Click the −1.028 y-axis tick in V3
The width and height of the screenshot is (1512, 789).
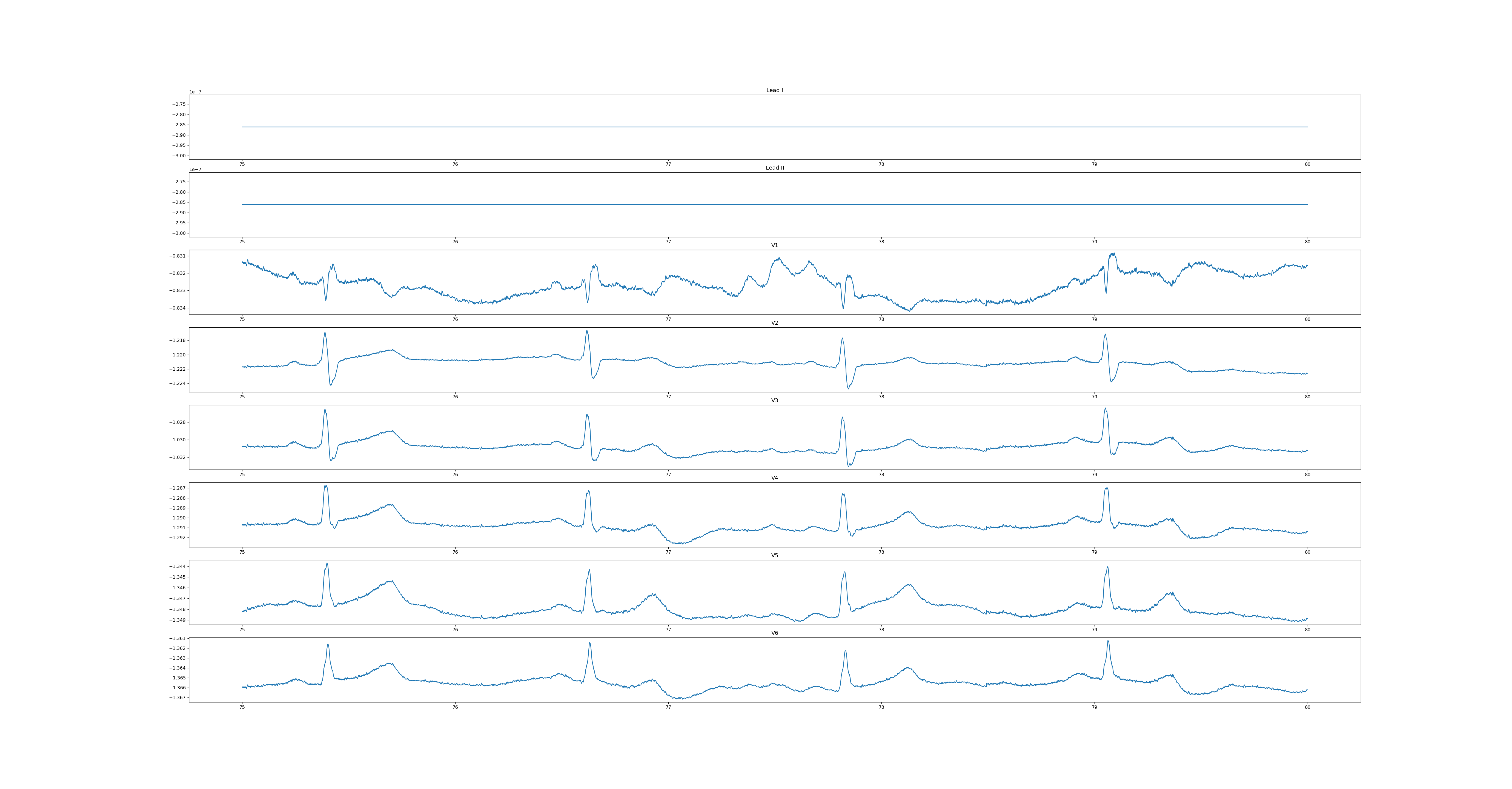[x=178, y=423]
